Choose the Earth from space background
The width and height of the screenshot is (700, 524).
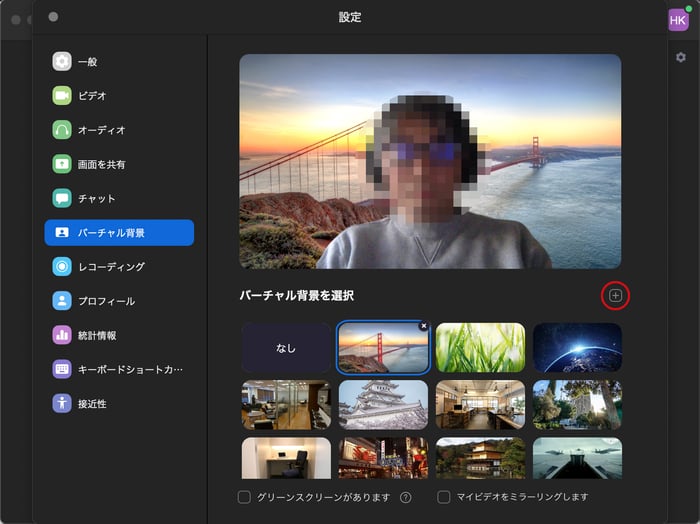[577, 347]
